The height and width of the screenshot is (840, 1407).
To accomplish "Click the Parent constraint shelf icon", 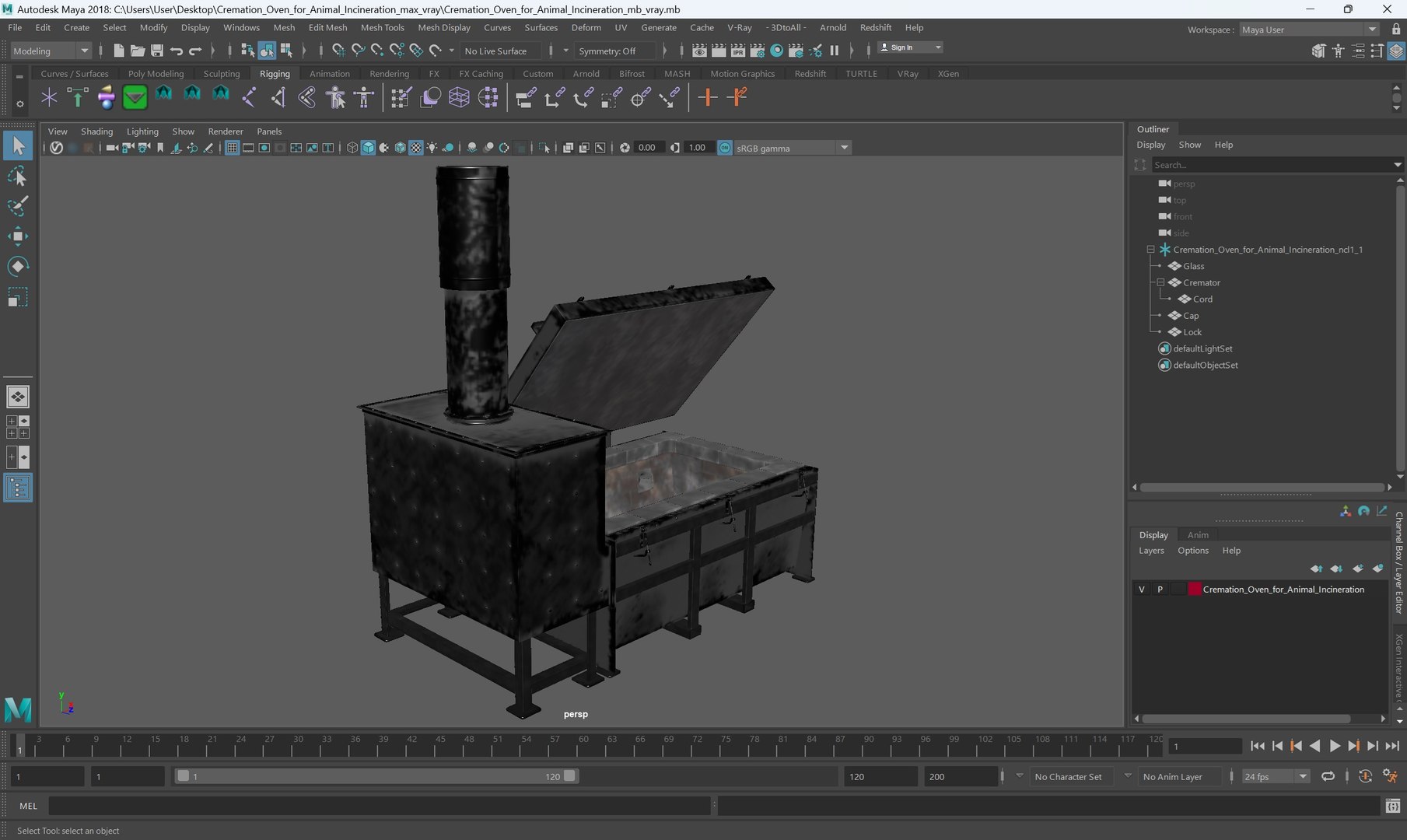I will click(x=525, y=97).
